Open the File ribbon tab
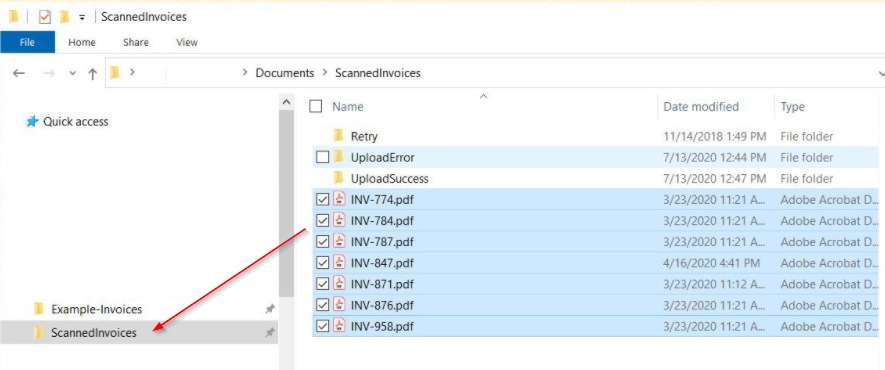Image resolution: width=885 pixels, height=370 pixels. click(27, 42)
